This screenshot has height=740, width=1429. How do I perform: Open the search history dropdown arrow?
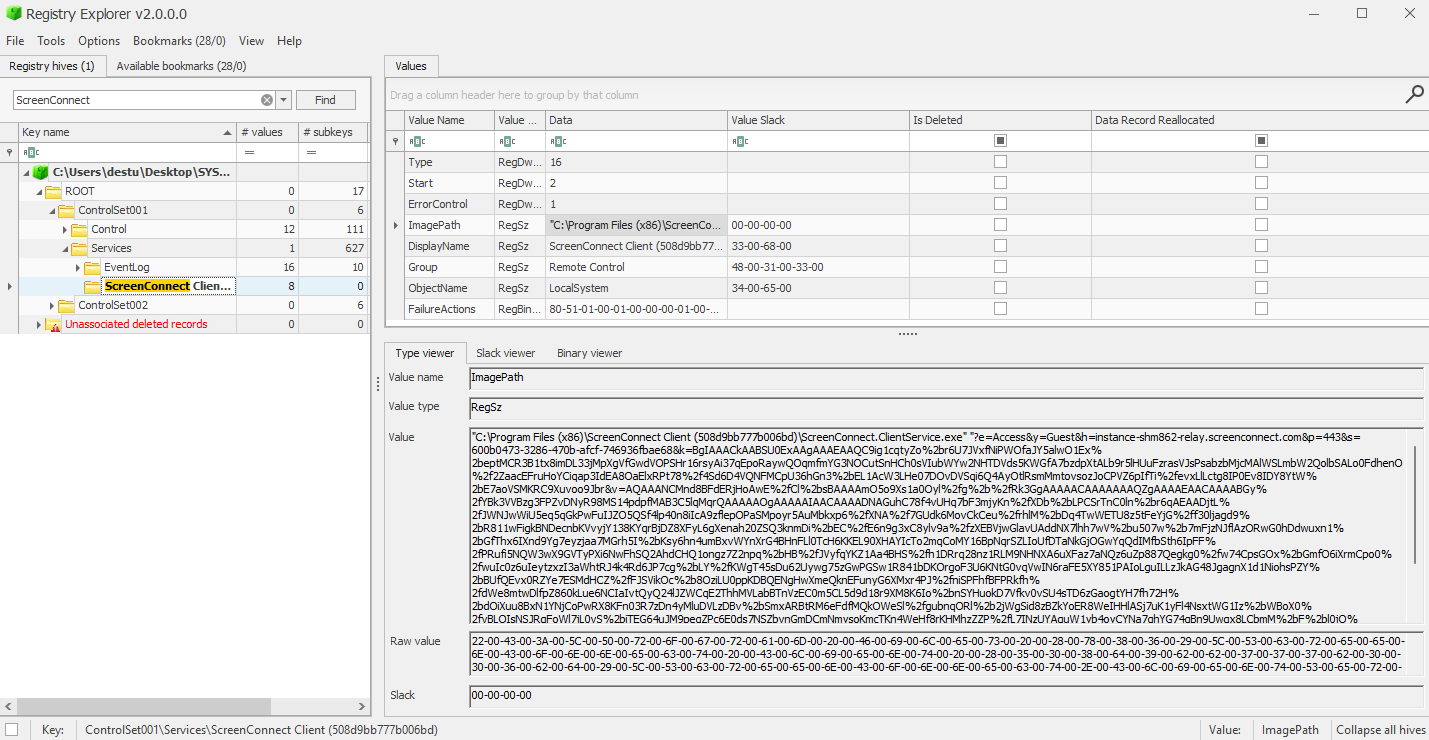coord(284,100)
